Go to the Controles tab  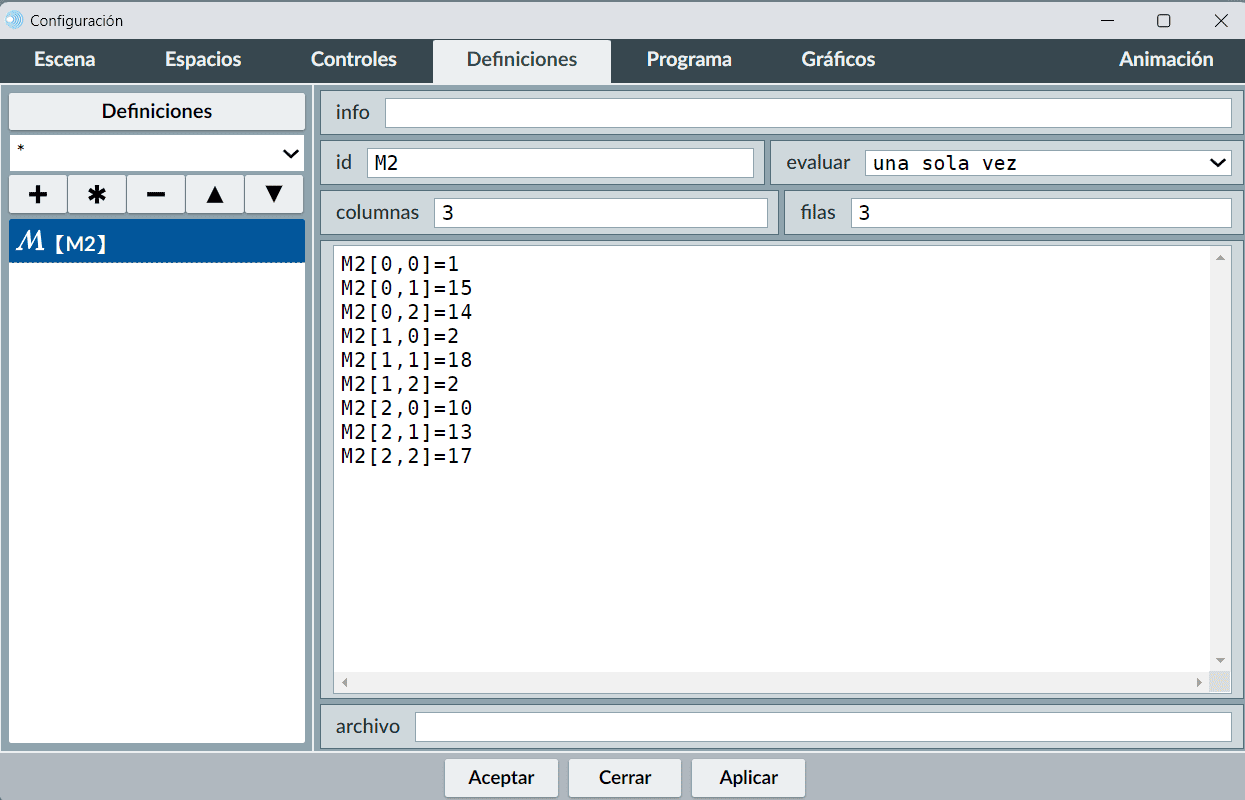point(354,60)
